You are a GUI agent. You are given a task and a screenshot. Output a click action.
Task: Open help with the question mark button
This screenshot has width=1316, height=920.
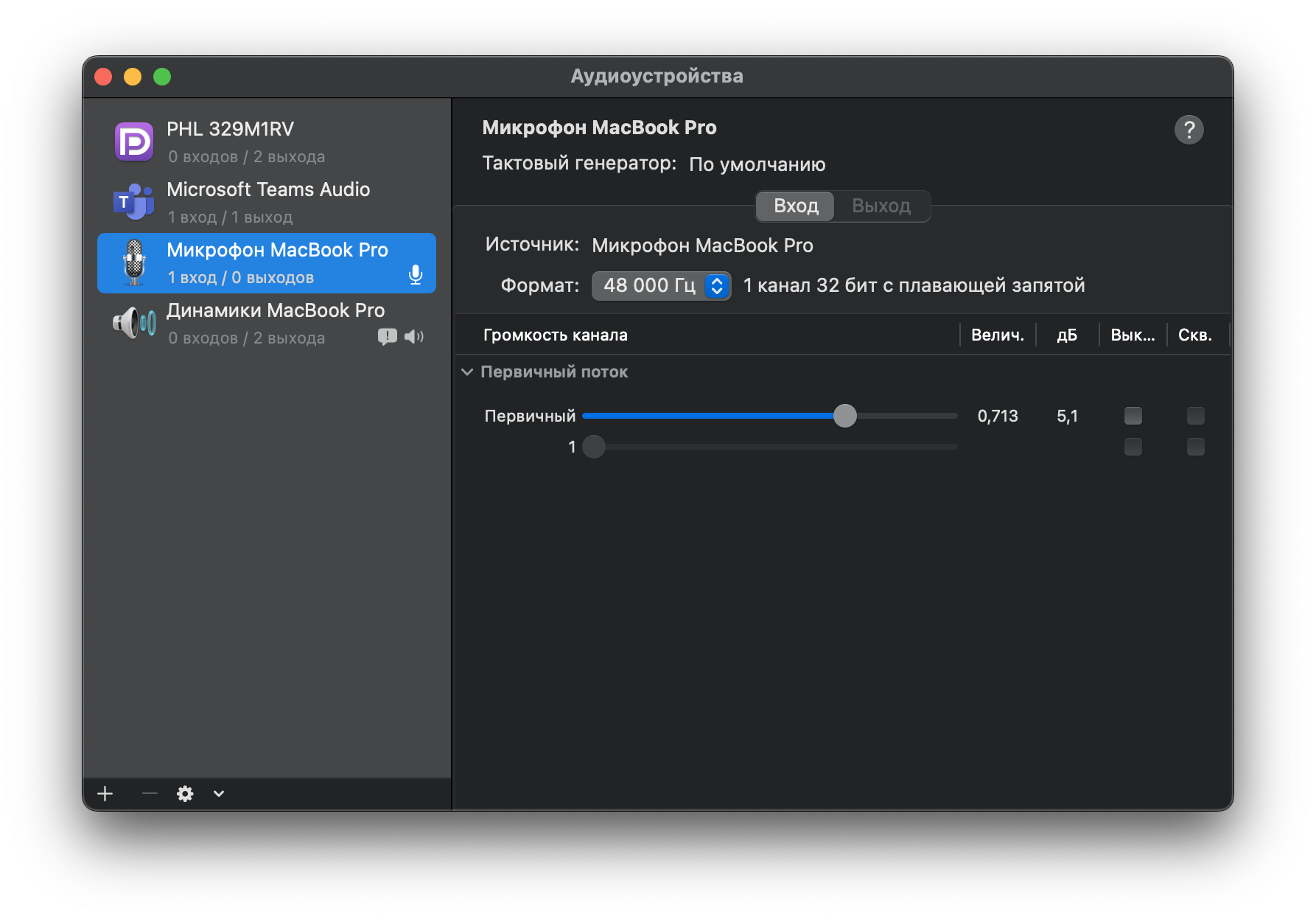click(1189, 130)
